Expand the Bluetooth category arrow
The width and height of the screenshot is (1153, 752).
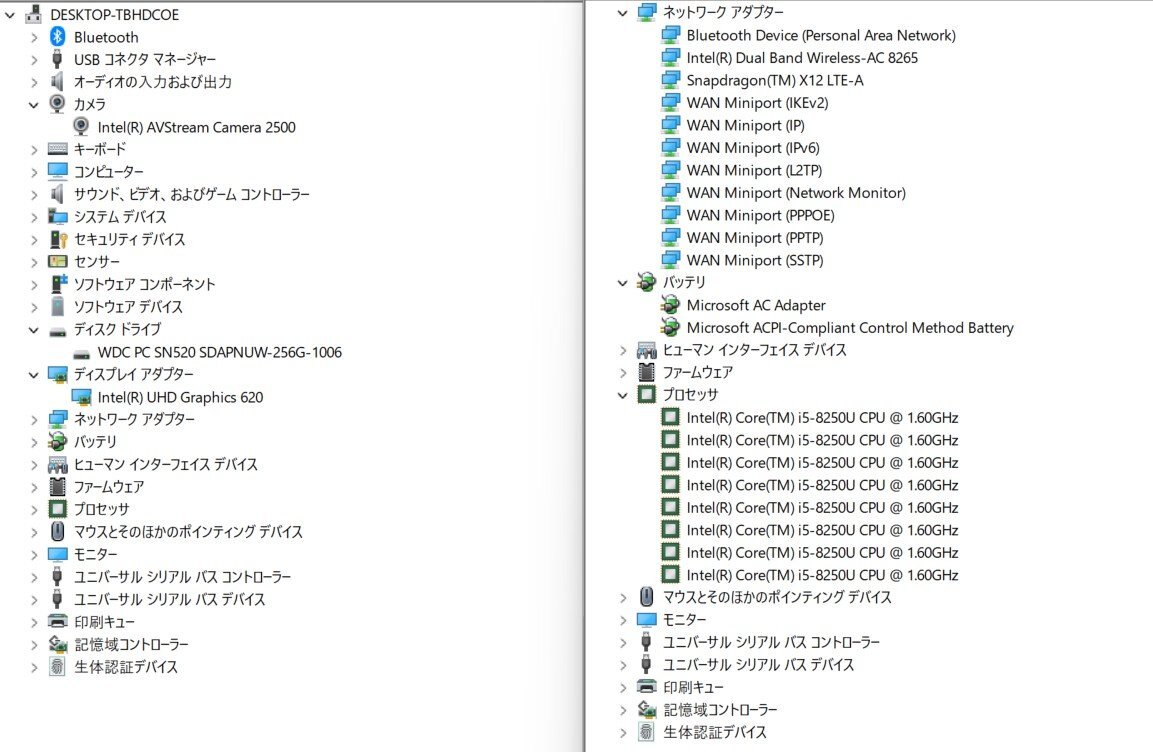pyautogui.click(x=34, y=37)
